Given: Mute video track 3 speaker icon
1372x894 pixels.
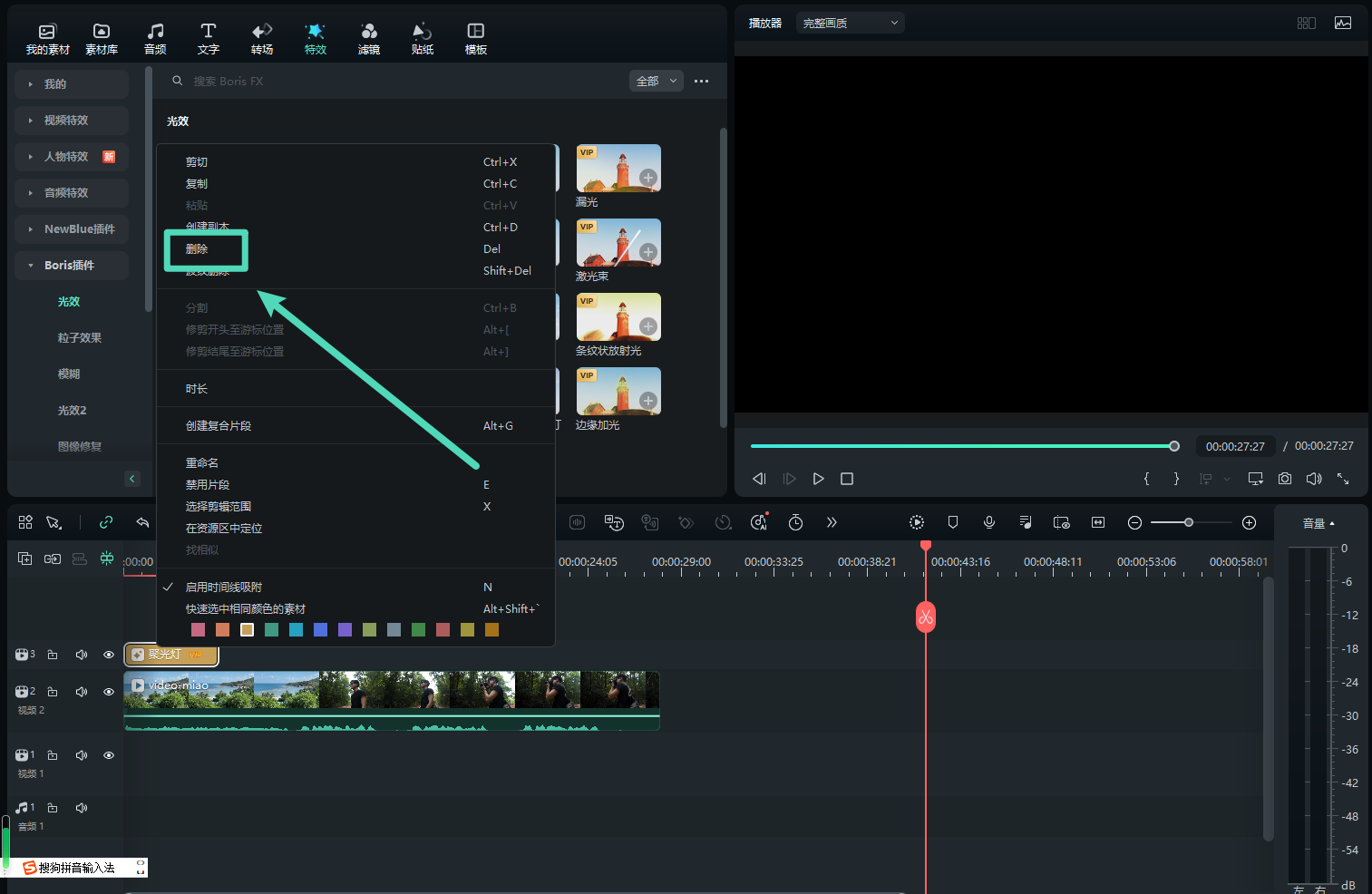Looking at the screenshot, I should click(82, 655).
